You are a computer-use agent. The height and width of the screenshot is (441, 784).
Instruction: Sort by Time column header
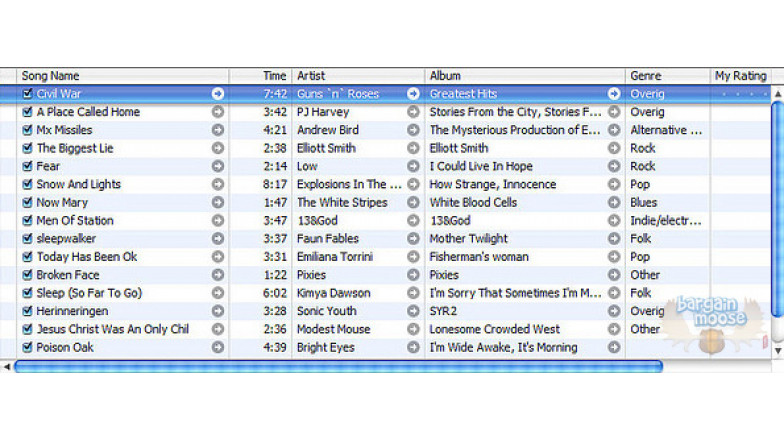tap(260, 76)
